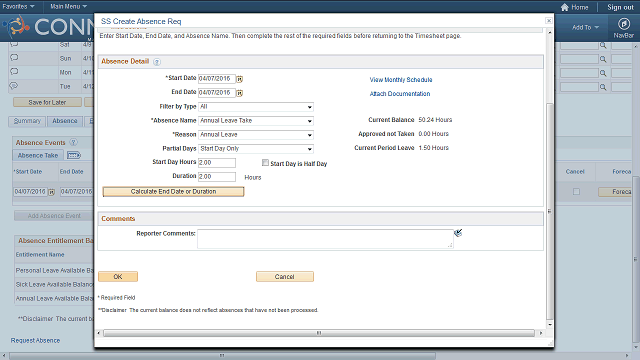Switch to the Summary tab

pos(27,121)
